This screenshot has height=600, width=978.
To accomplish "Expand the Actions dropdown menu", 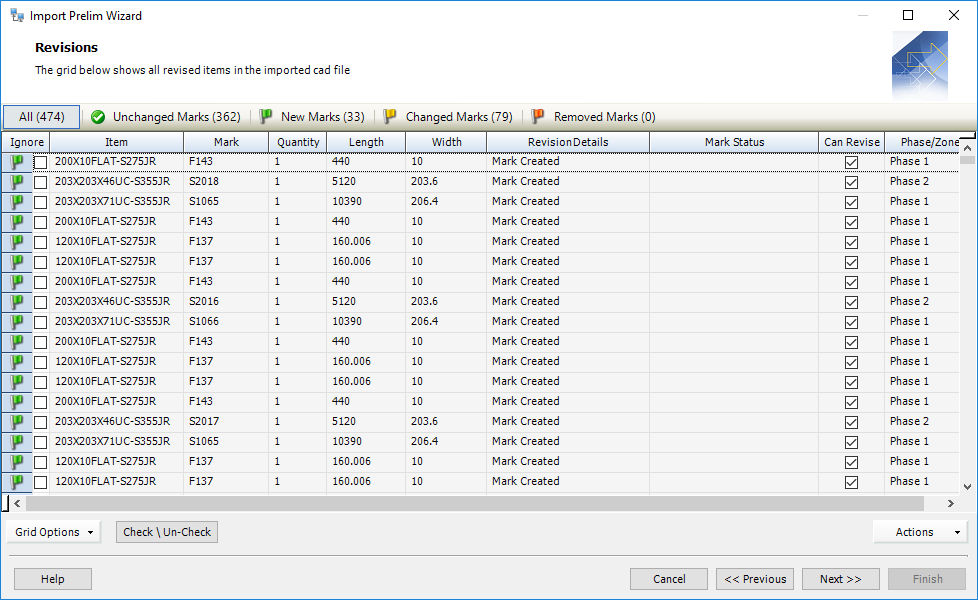I will [x=919, y=532].
